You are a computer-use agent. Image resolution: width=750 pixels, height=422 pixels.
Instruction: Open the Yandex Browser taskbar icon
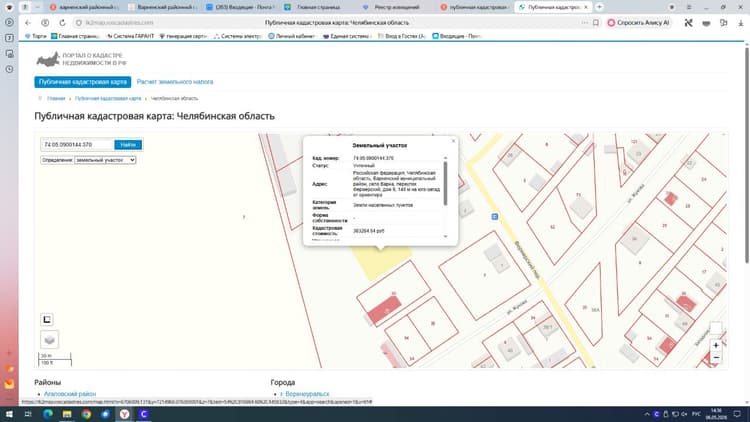coord(124,414)
